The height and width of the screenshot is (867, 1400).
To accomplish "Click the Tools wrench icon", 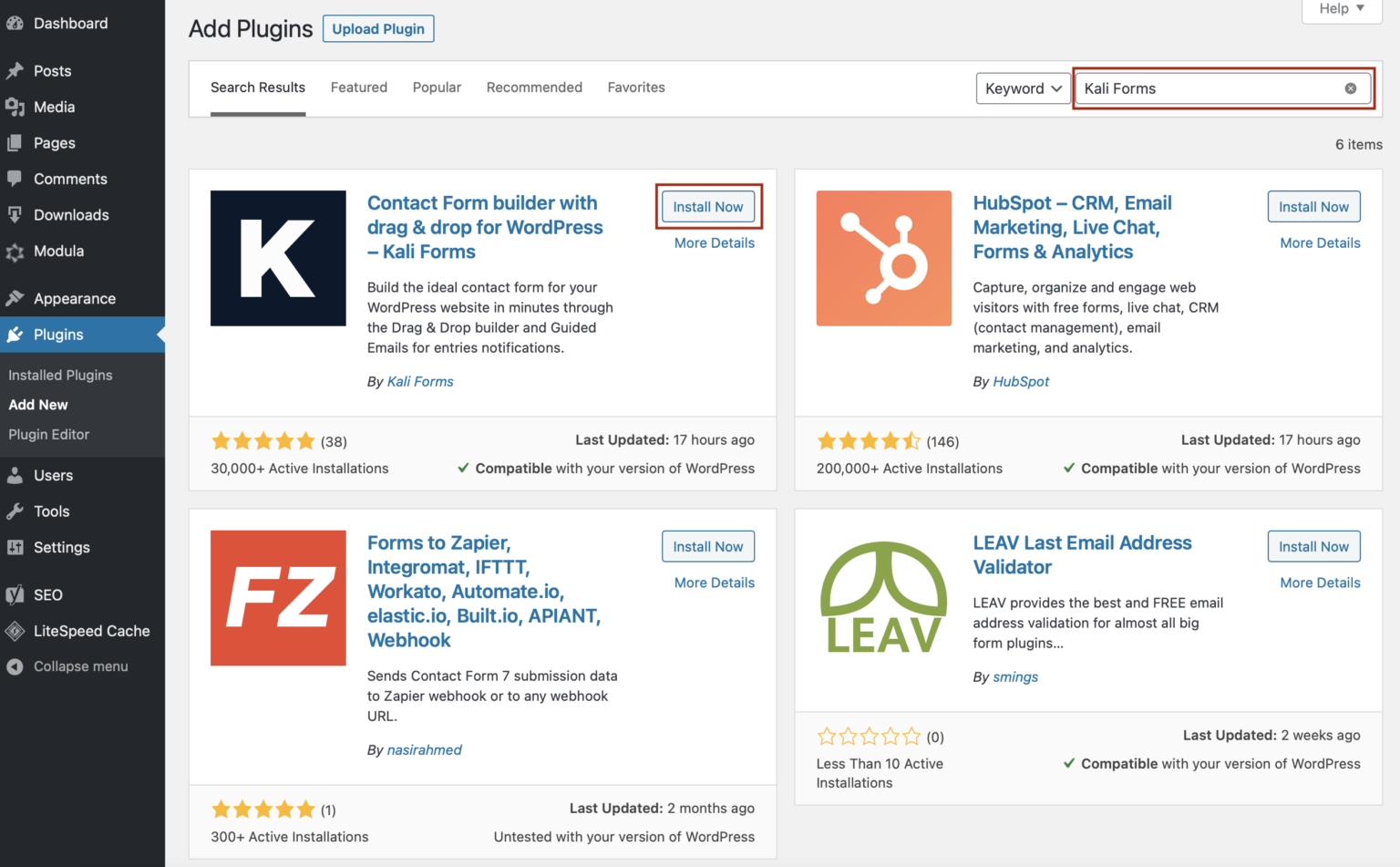I will [x=15, y=511].
